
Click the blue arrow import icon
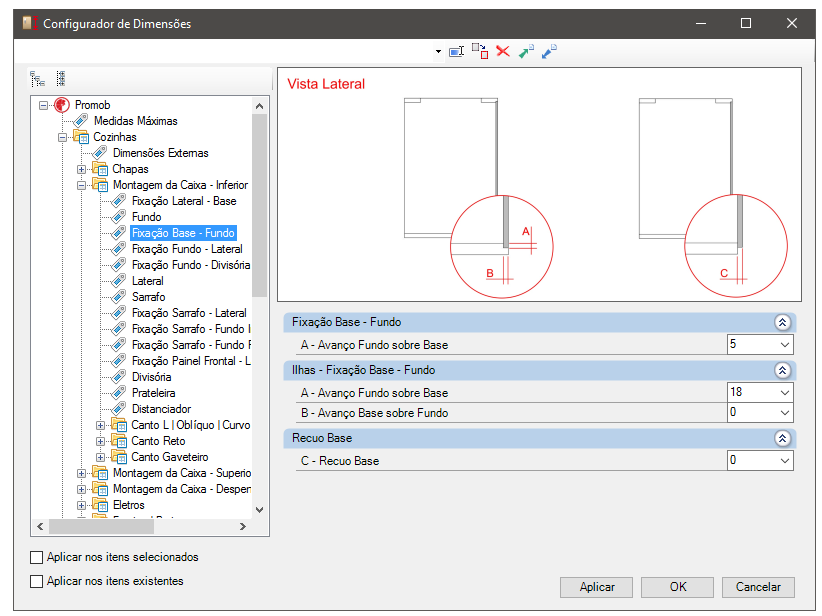tap(549, 51)
